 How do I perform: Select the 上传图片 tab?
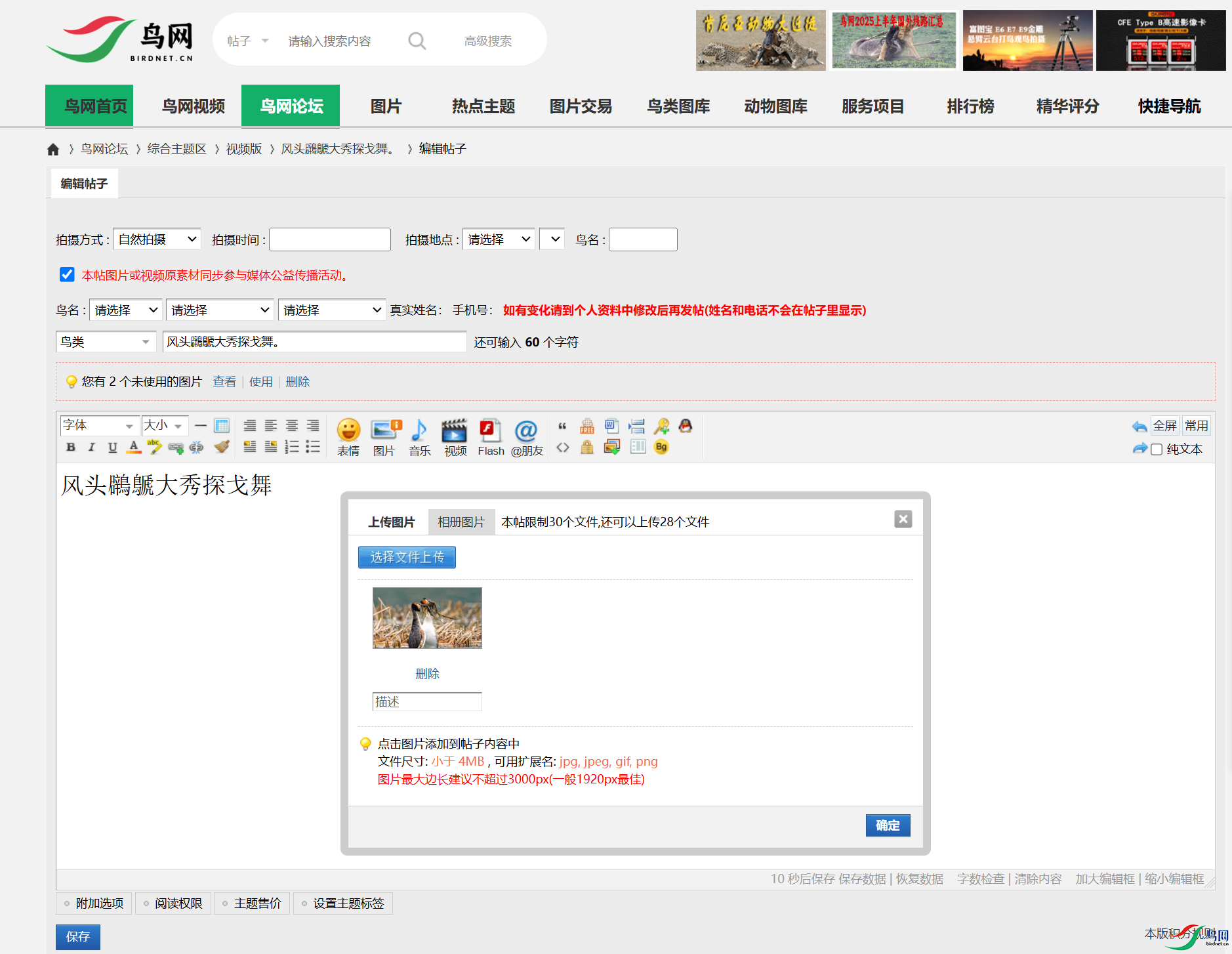click(392, 522)
